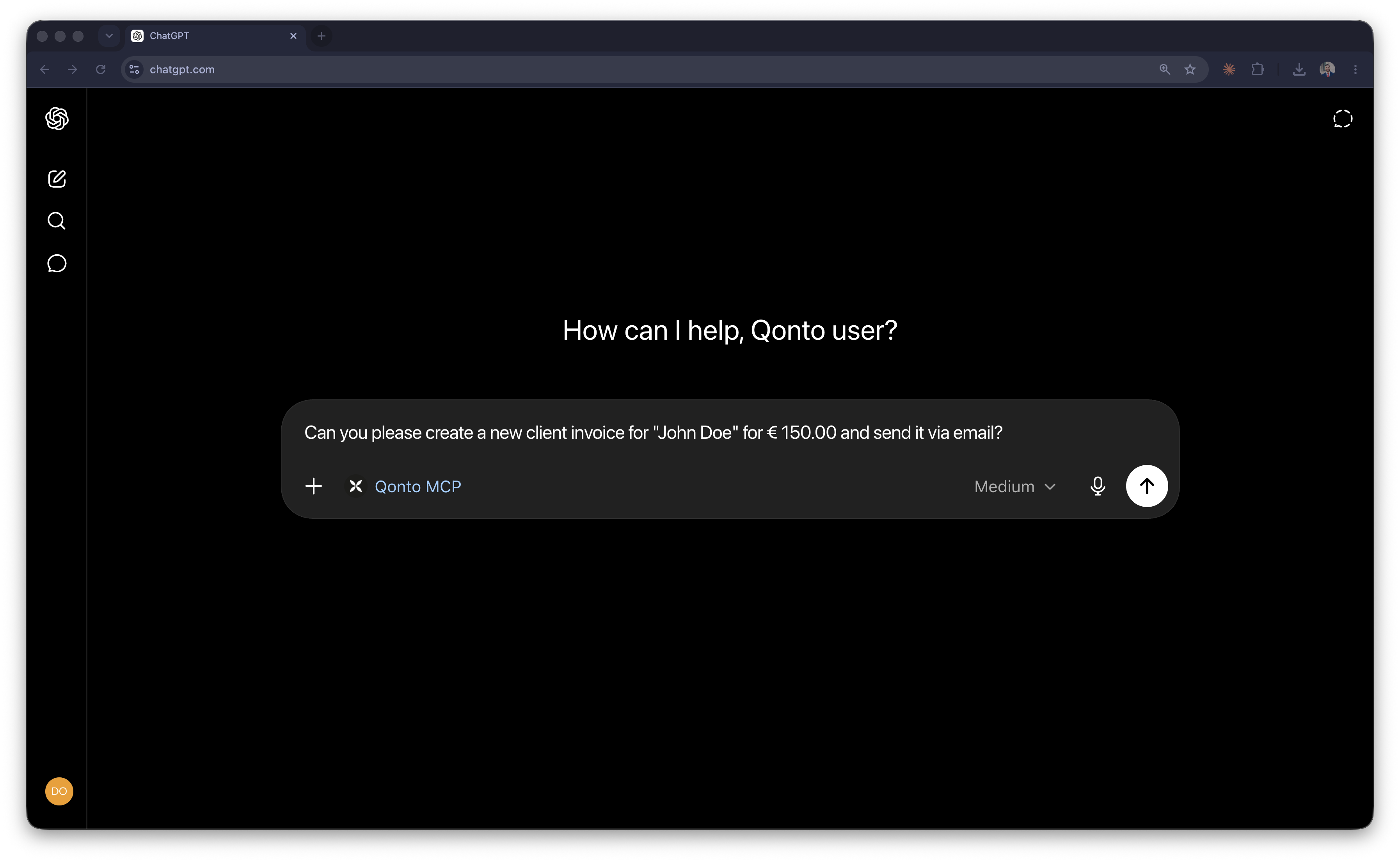Go forward with browser forward arrow

click(73, 69)
